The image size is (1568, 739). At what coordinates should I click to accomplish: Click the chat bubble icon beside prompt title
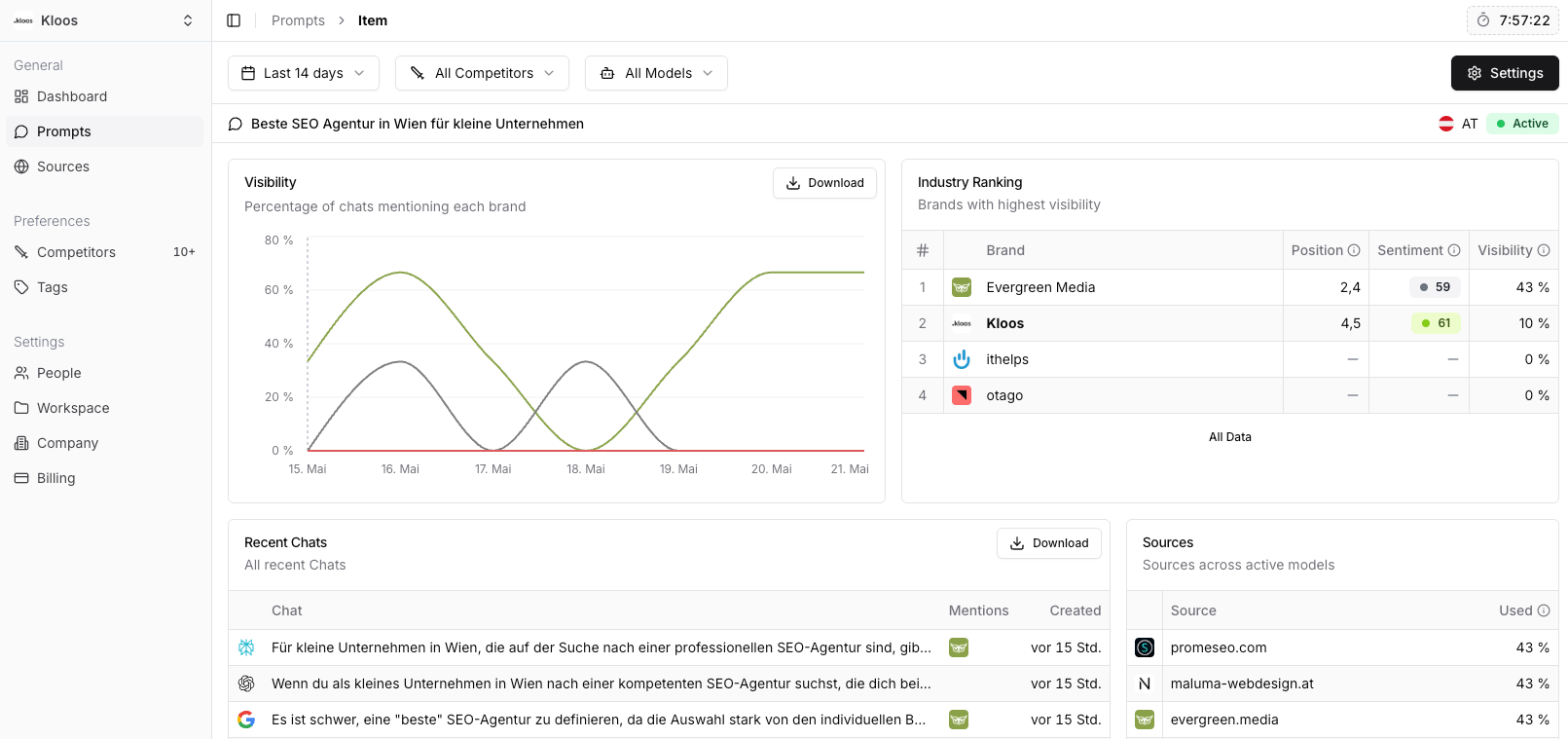pos(236,124)
